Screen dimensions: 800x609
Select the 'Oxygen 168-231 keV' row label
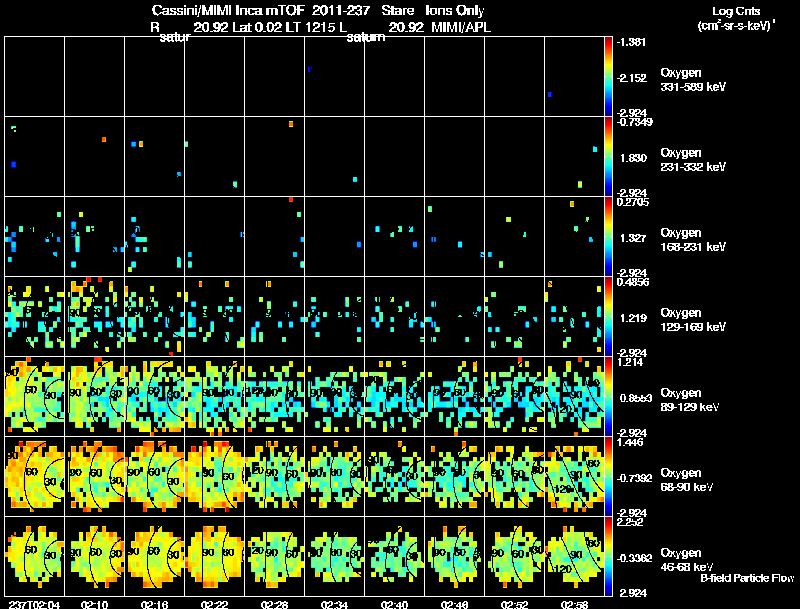click(x=693, y=240)
